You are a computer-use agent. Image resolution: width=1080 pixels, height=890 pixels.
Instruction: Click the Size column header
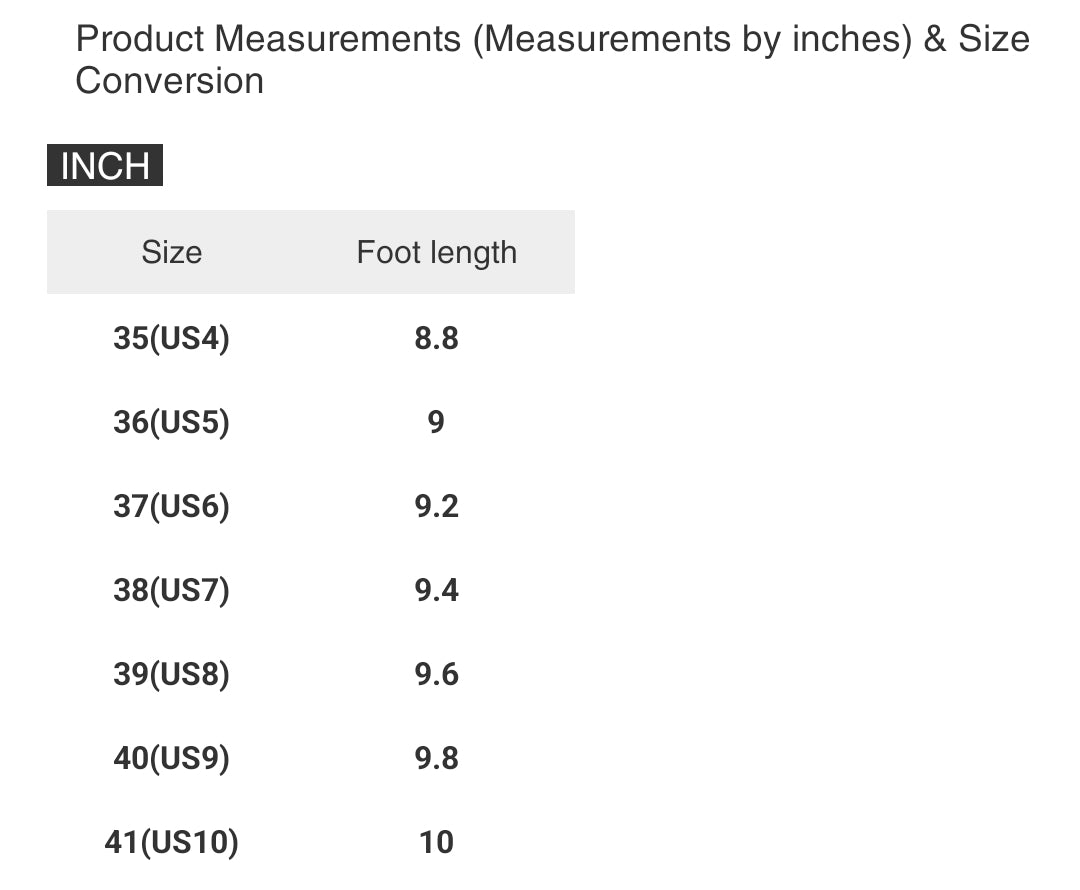coord(171,252)
